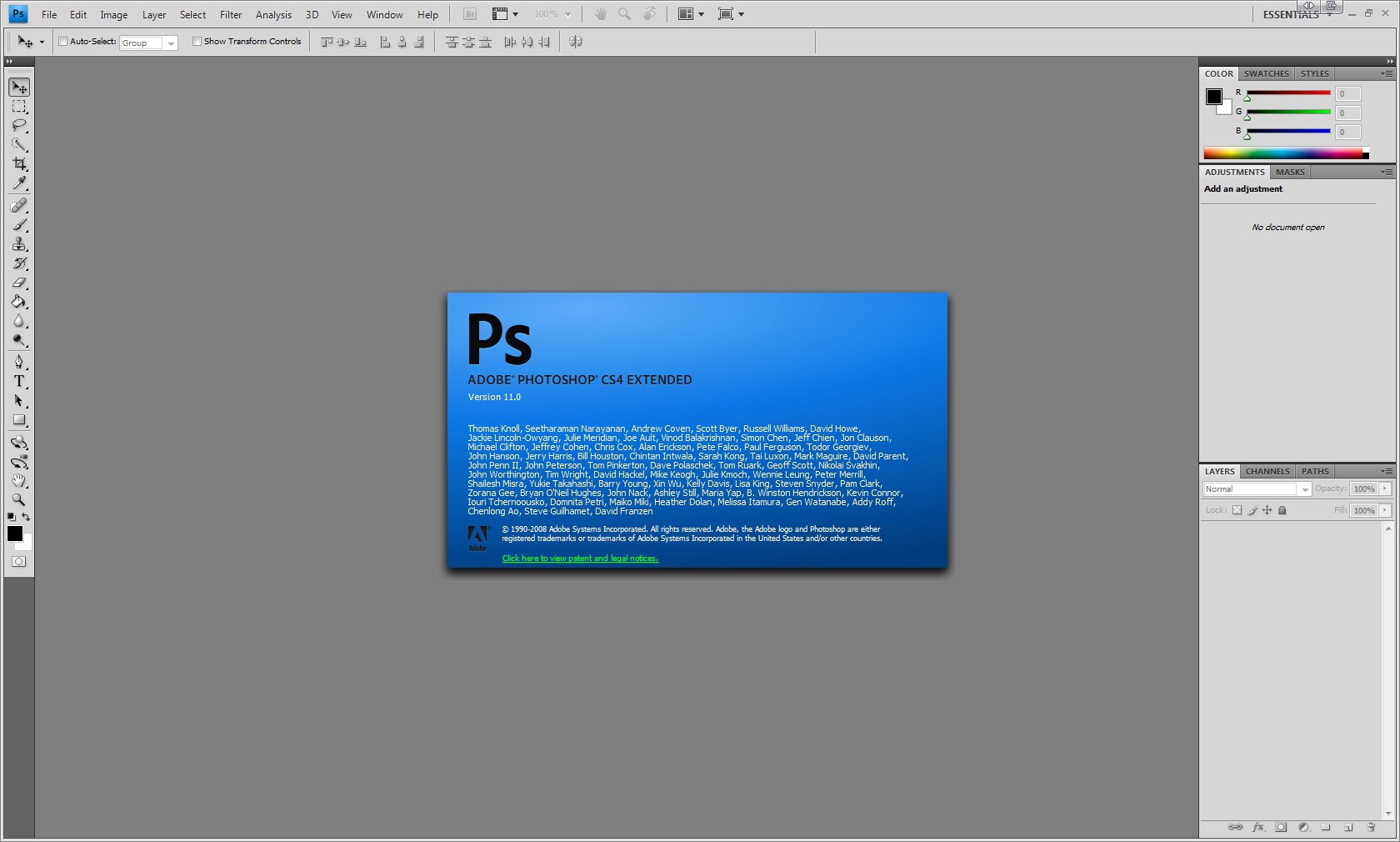Select the Dodge tool

[19, 340]
